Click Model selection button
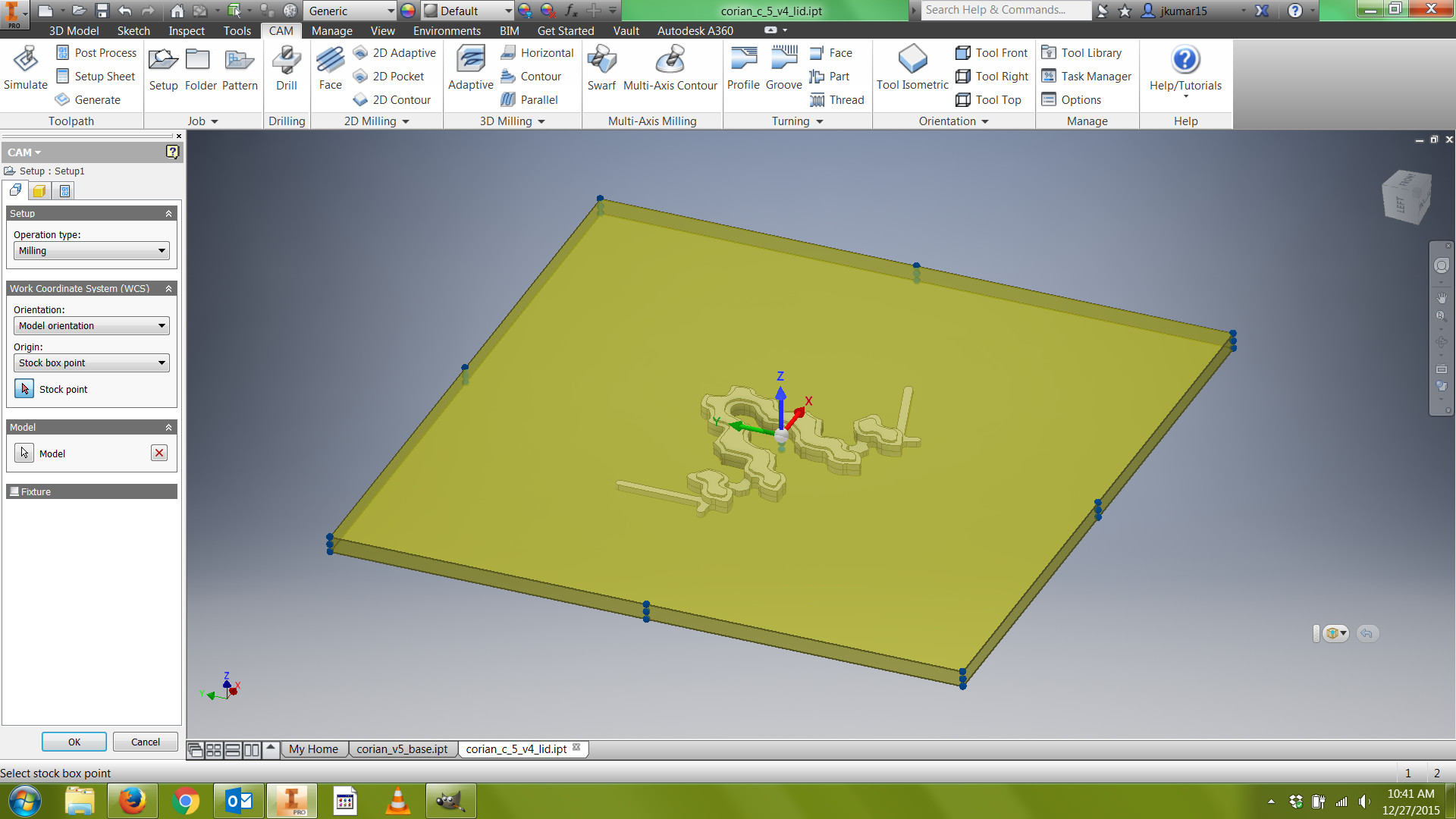This screenshot has height=819, width=1456. [24, 453]
